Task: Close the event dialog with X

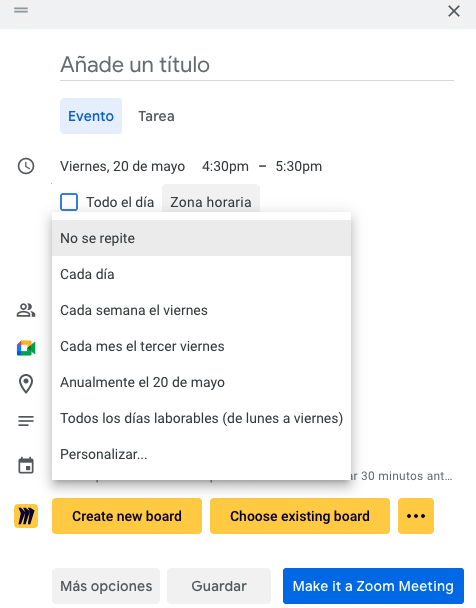Action: (454, 11)
